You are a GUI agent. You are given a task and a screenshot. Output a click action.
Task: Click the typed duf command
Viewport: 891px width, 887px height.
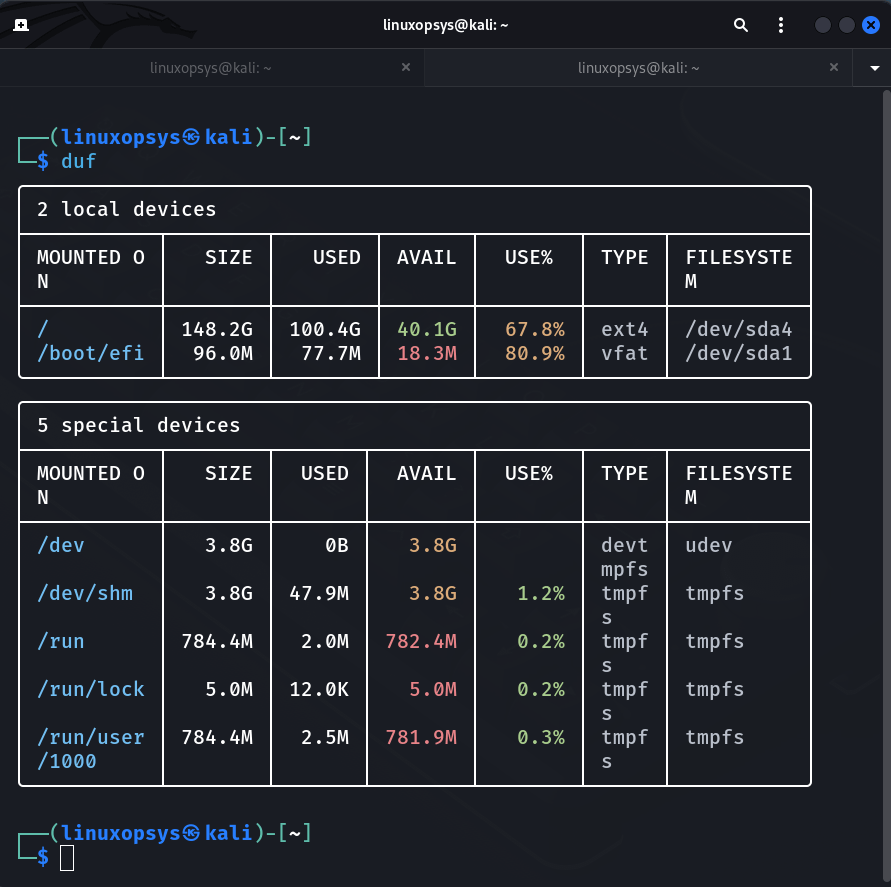coord(79,161)
